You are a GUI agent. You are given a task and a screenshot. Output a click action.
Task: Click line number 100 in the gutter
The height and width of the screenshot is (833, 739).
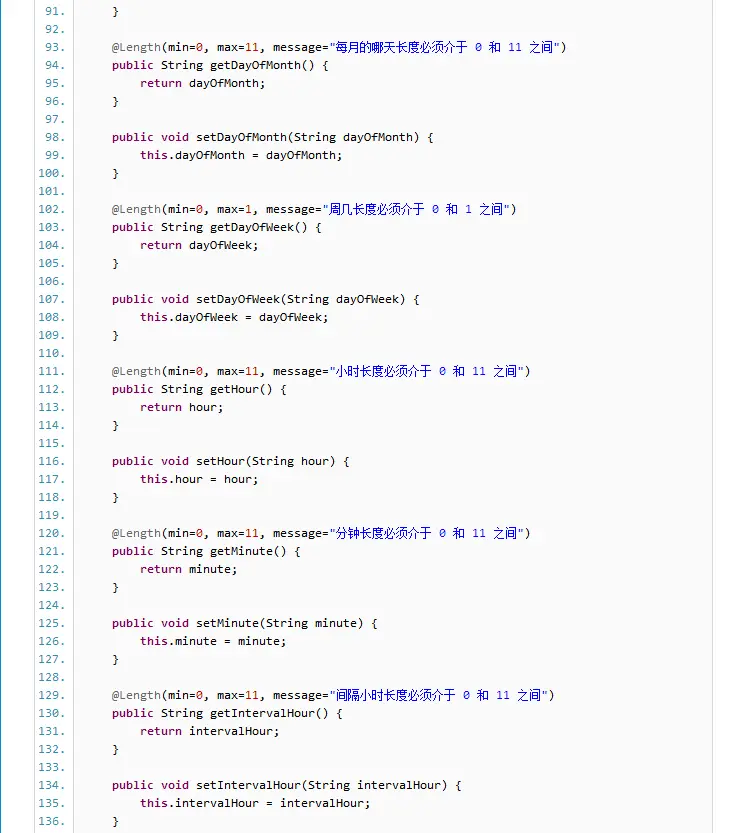[x=52, y=173]
